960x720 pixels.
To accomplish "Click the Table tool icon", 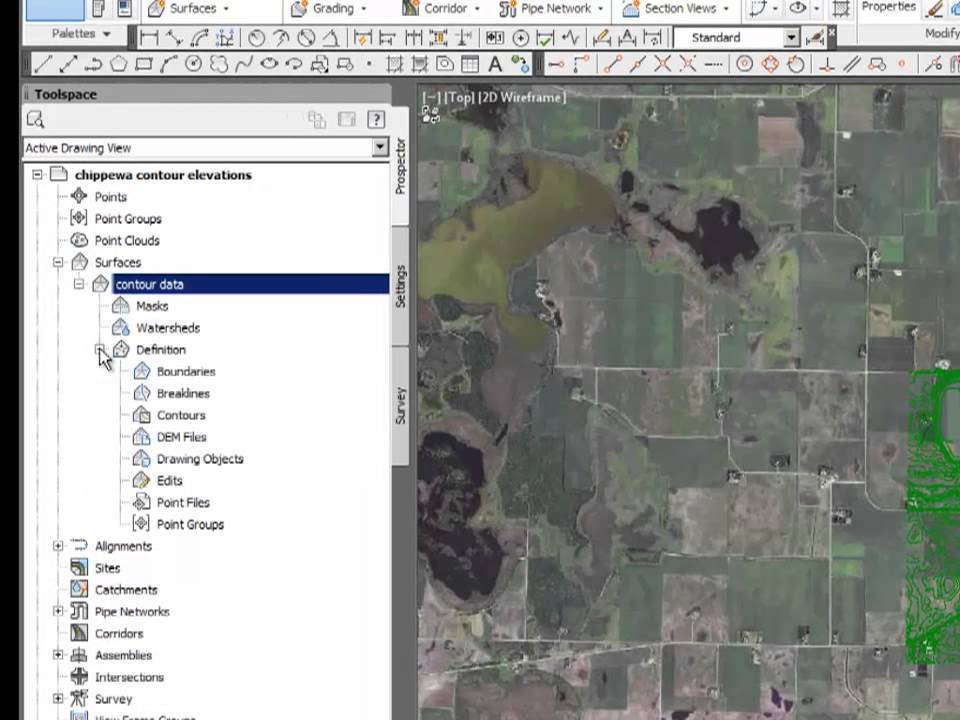I will coord(470,64).
